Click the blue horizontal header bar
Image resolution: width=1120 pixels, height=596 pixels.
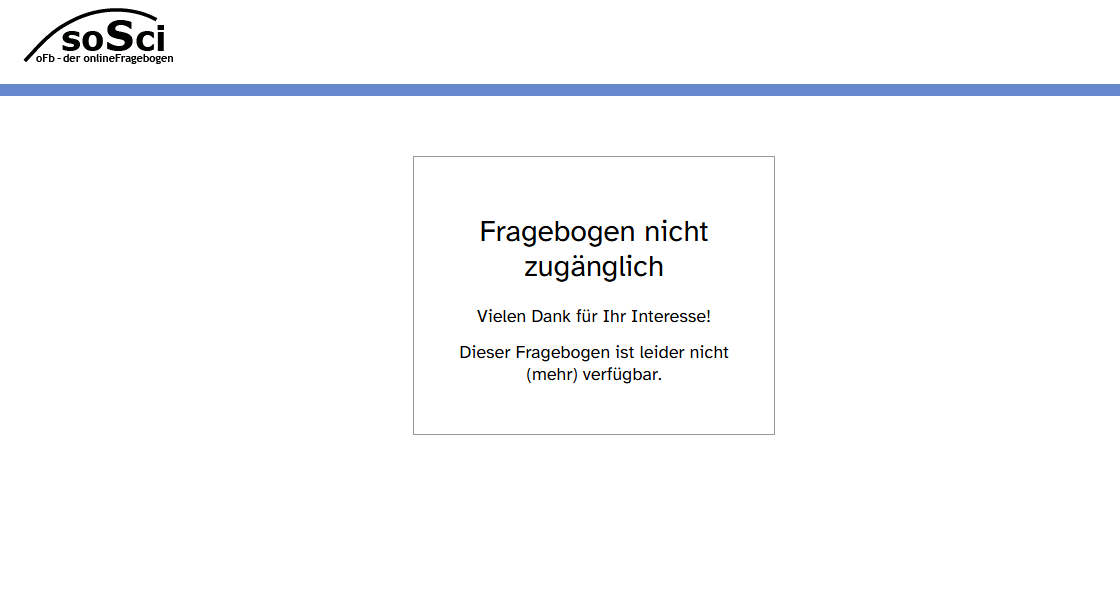pos(560,90)
